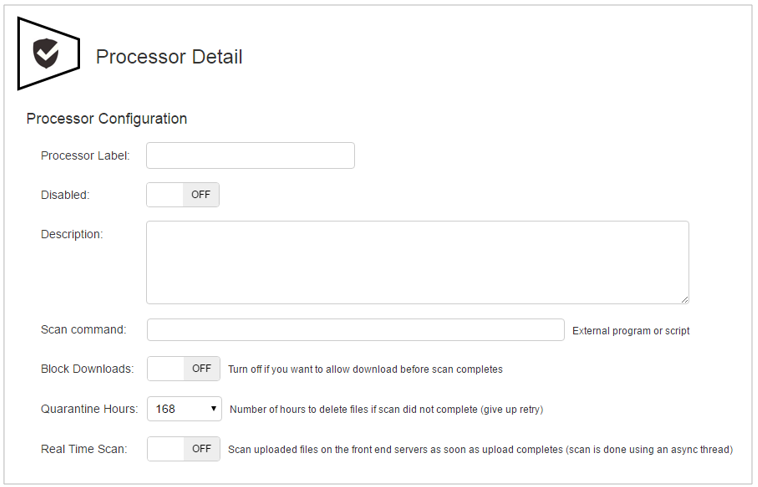The width and height of the screenshot is (758, 487).
Task: Click the Processor Label caption
Action: pyautogui.click(x=85, y=156)
